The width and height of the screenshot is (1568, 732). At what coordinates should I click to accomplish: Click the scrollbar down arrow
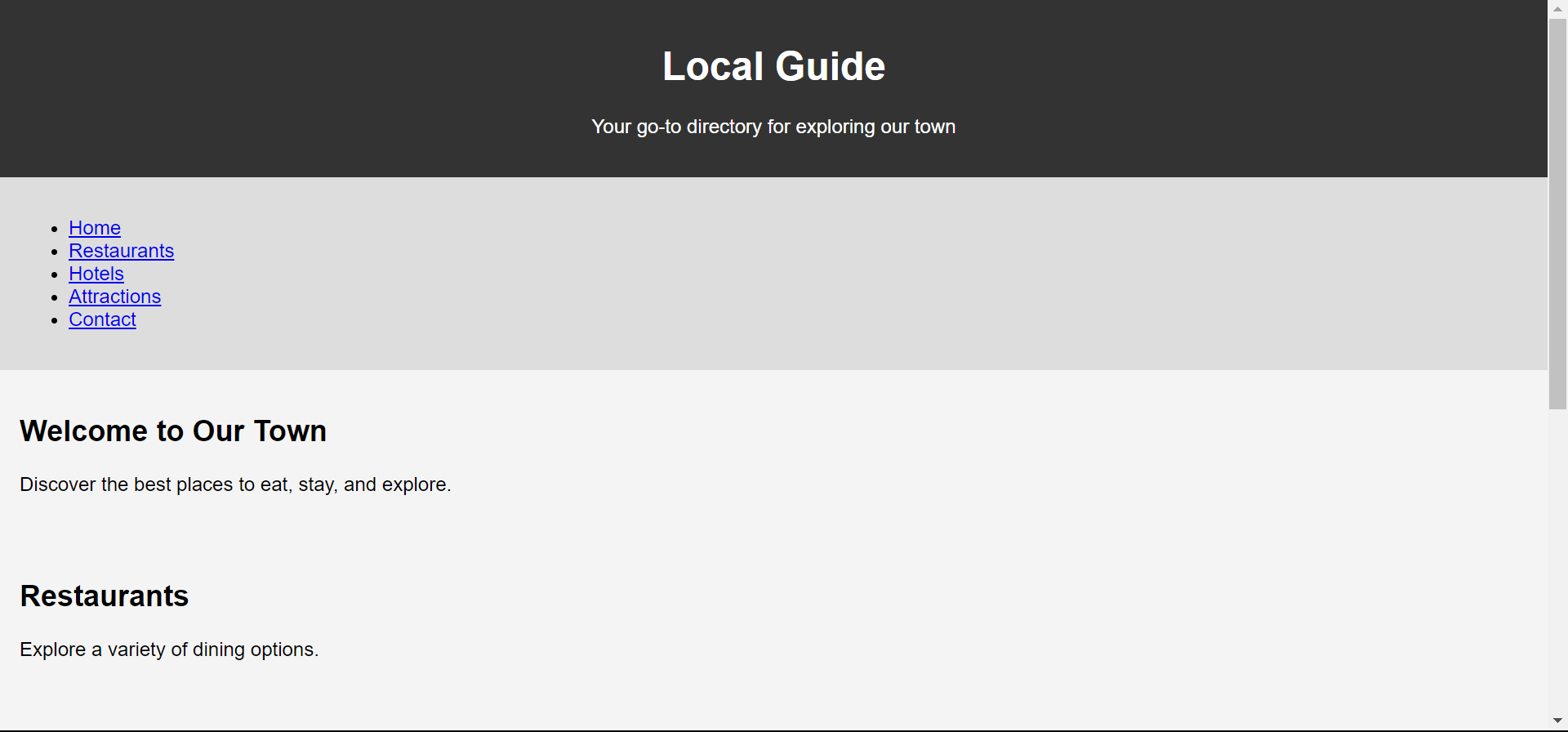[x=1557, y=721]
